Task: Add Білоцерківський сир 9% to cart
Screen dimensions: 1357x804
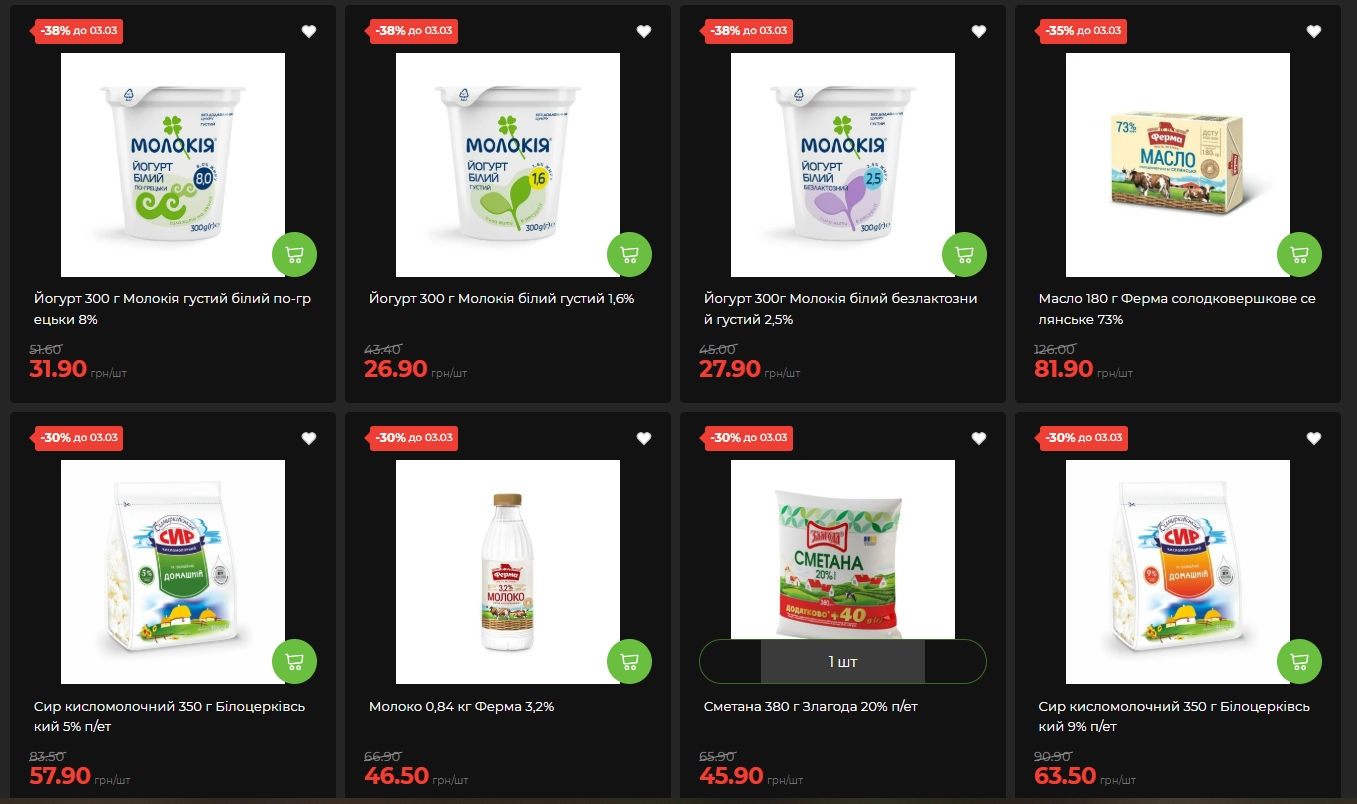Action: [1299, 662]
